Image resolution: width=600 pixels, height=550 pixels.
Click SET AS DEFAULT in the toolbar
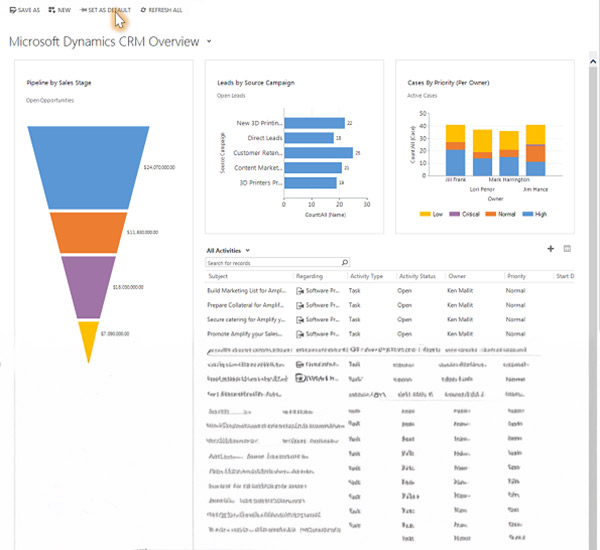105,10
